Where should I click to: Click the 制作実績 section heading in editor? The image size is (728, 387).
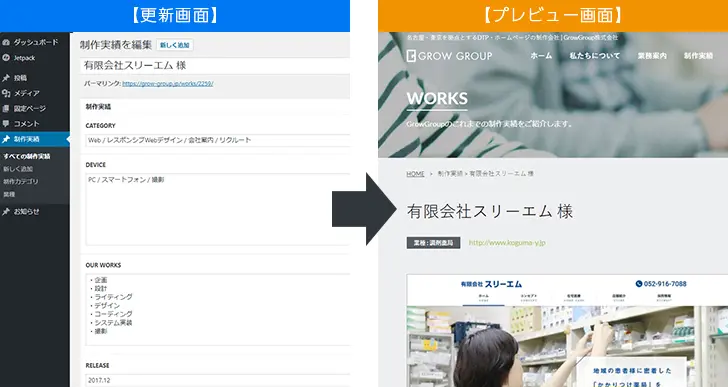coord(98,107)
